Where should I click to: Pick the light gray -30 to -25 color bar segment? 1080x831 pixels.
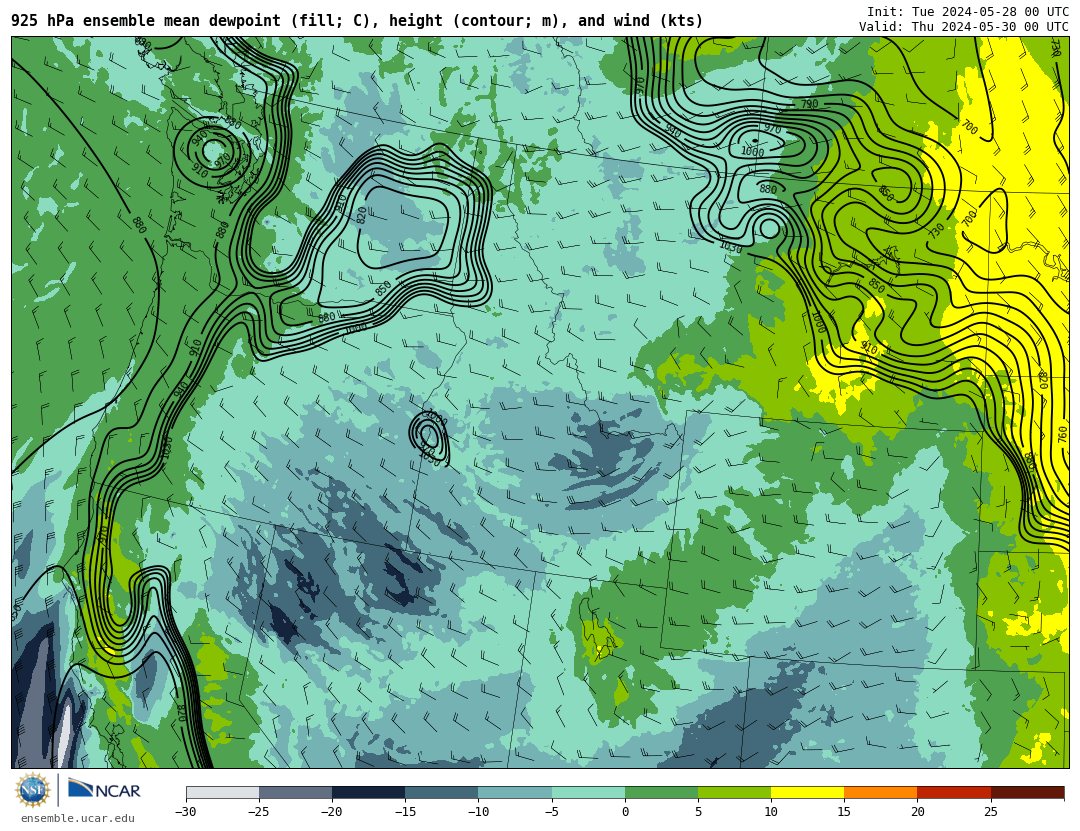(222, 792)
